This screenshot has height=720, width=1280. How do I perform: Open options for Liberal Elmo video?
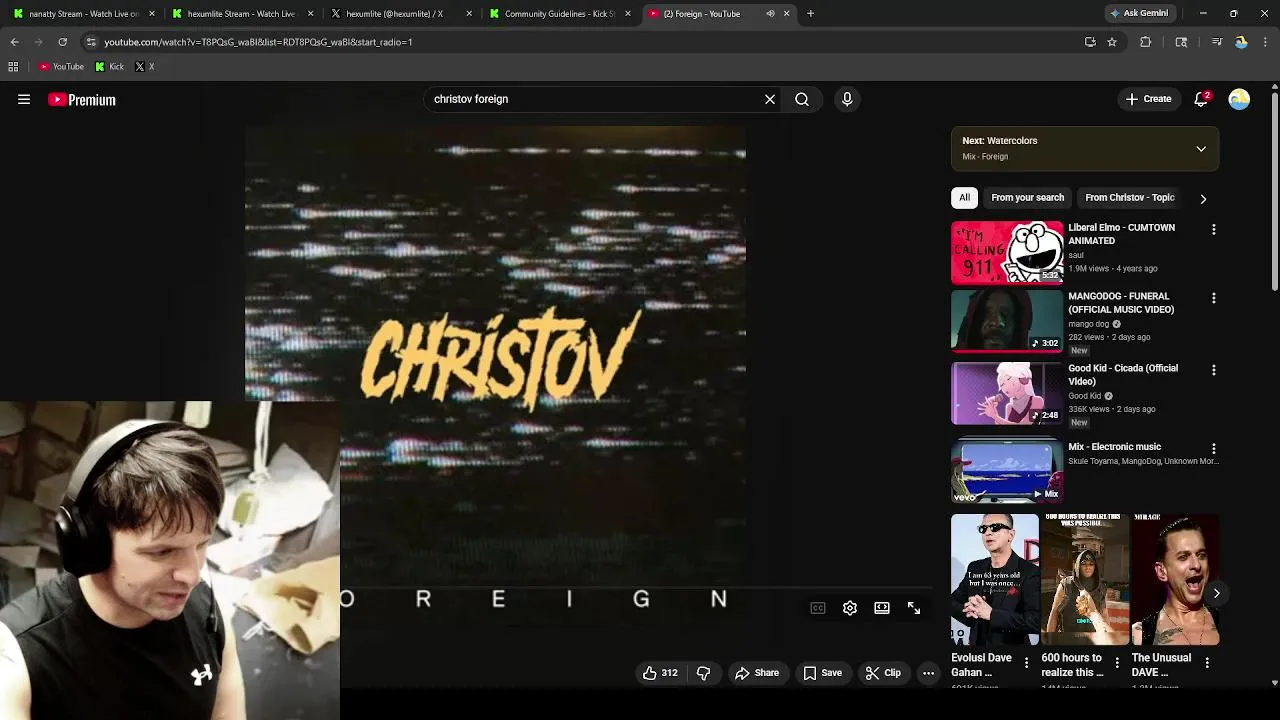pos(1213,229)
